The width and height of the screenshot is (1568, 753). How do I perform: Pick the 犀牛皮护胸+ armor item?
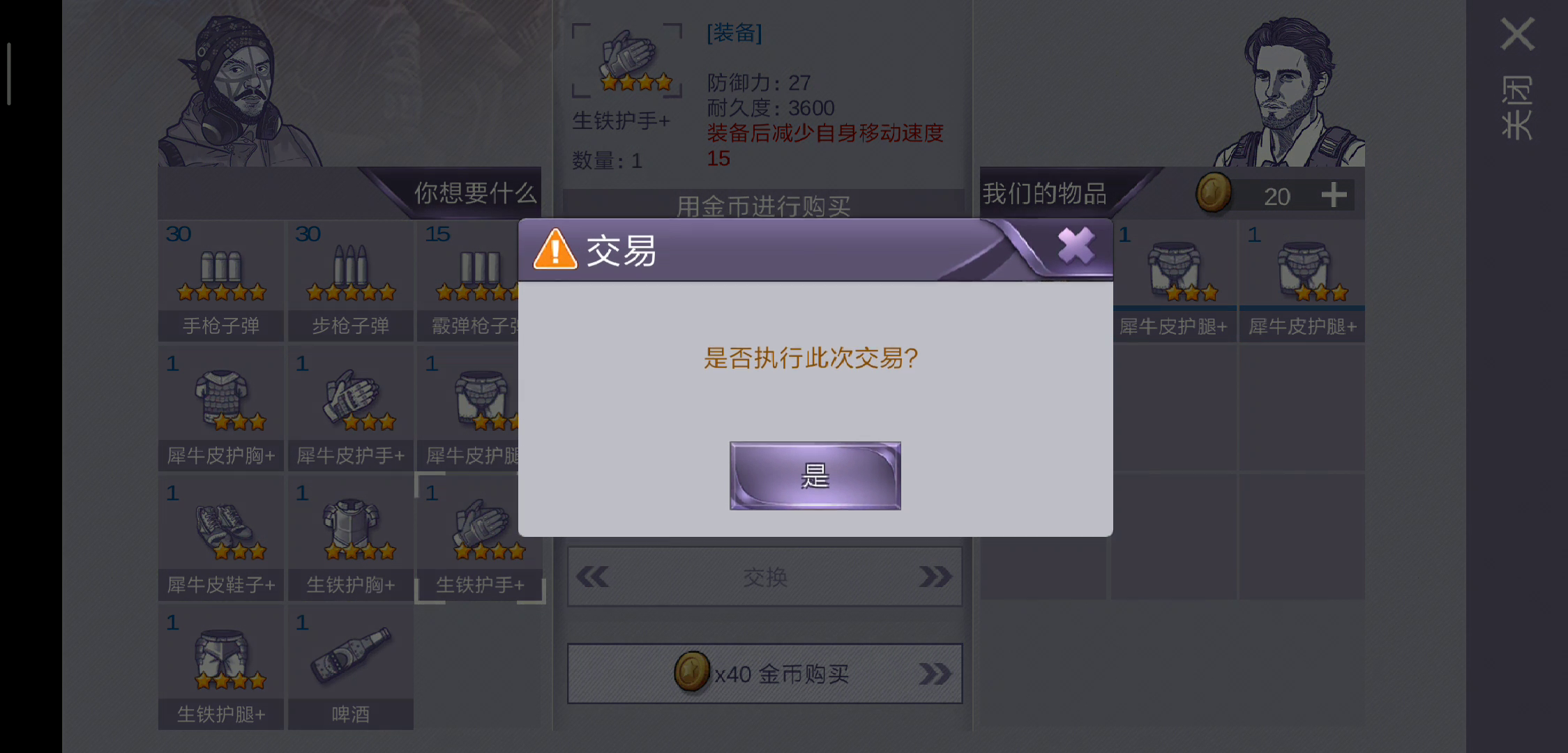(221, 410)
